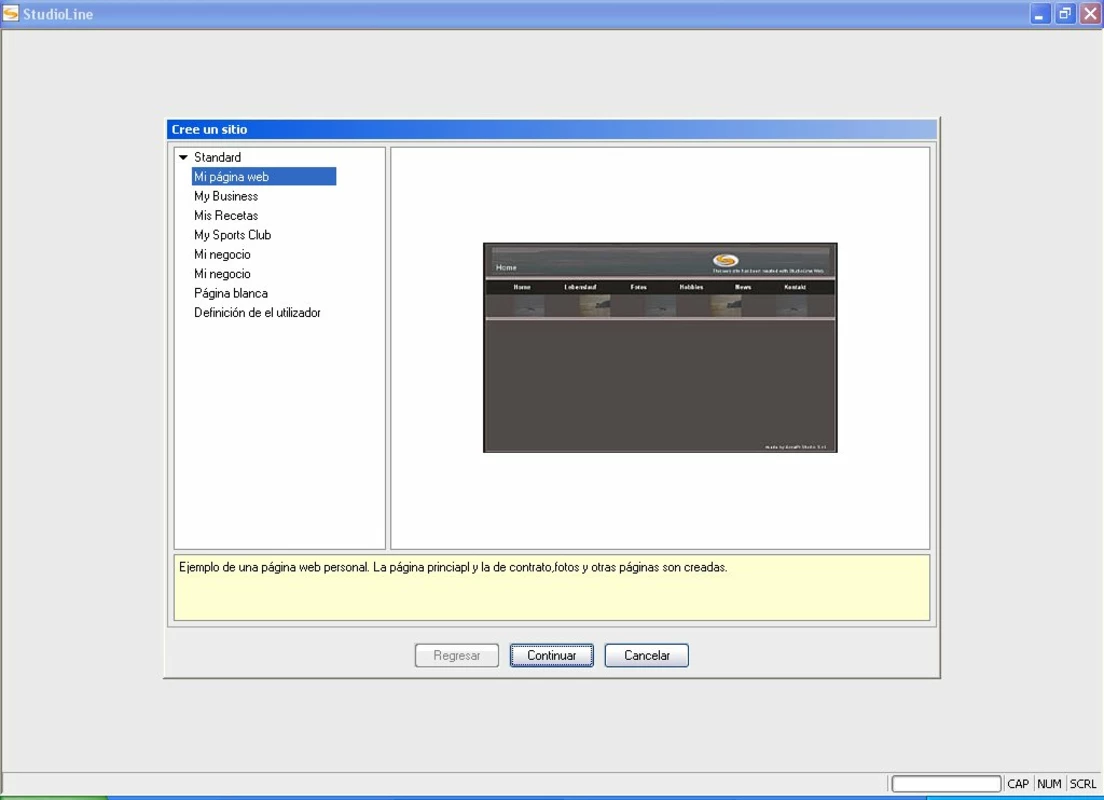The width and height of the screenshot is (1104, 800).
Task: Dismiss the dialog with Cancelar
Action: click(646, 656)
